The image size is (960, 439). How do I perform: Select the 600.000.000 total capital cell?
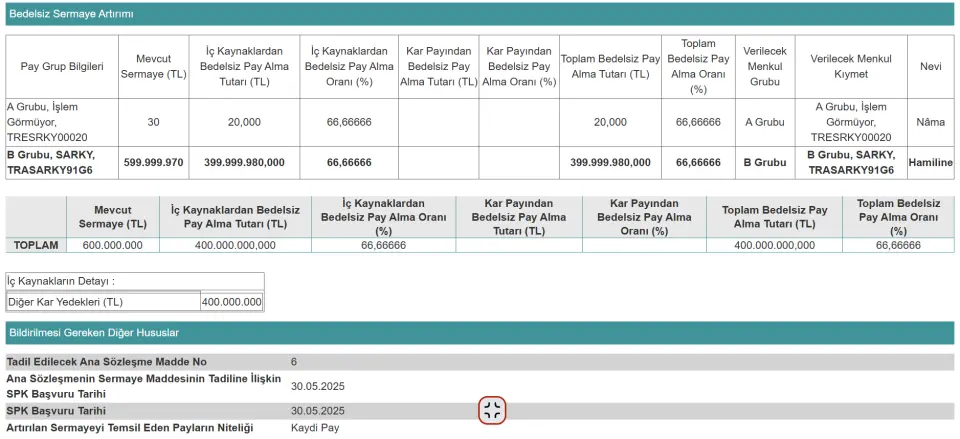pos(111,245)
